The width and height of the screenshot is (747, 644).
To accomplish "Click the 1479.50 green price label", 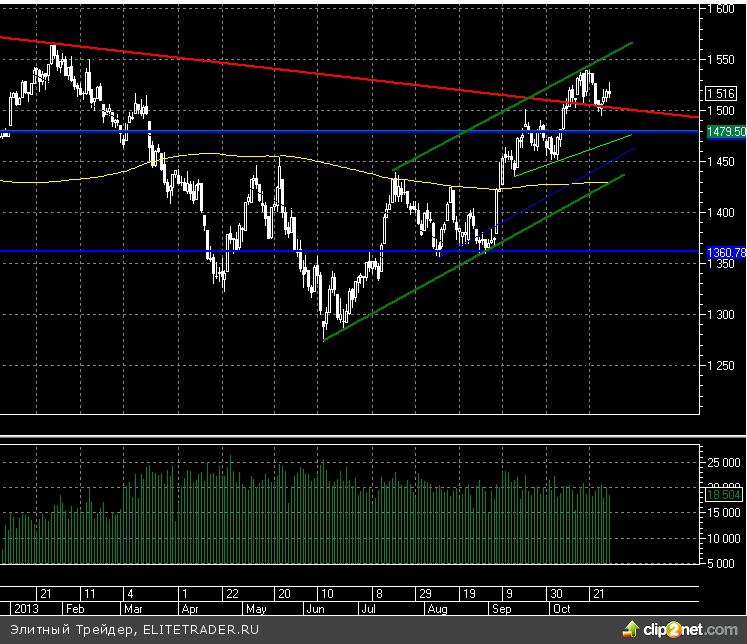I will (x=725, y=132).
